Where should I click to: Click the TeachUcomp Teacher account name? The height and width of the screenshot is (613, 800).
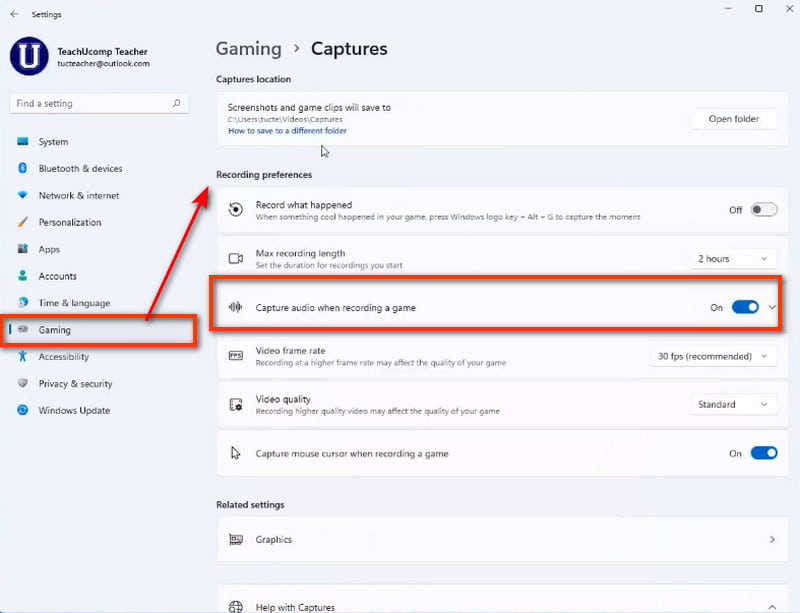pyautogui.click(x=103, y=52)
